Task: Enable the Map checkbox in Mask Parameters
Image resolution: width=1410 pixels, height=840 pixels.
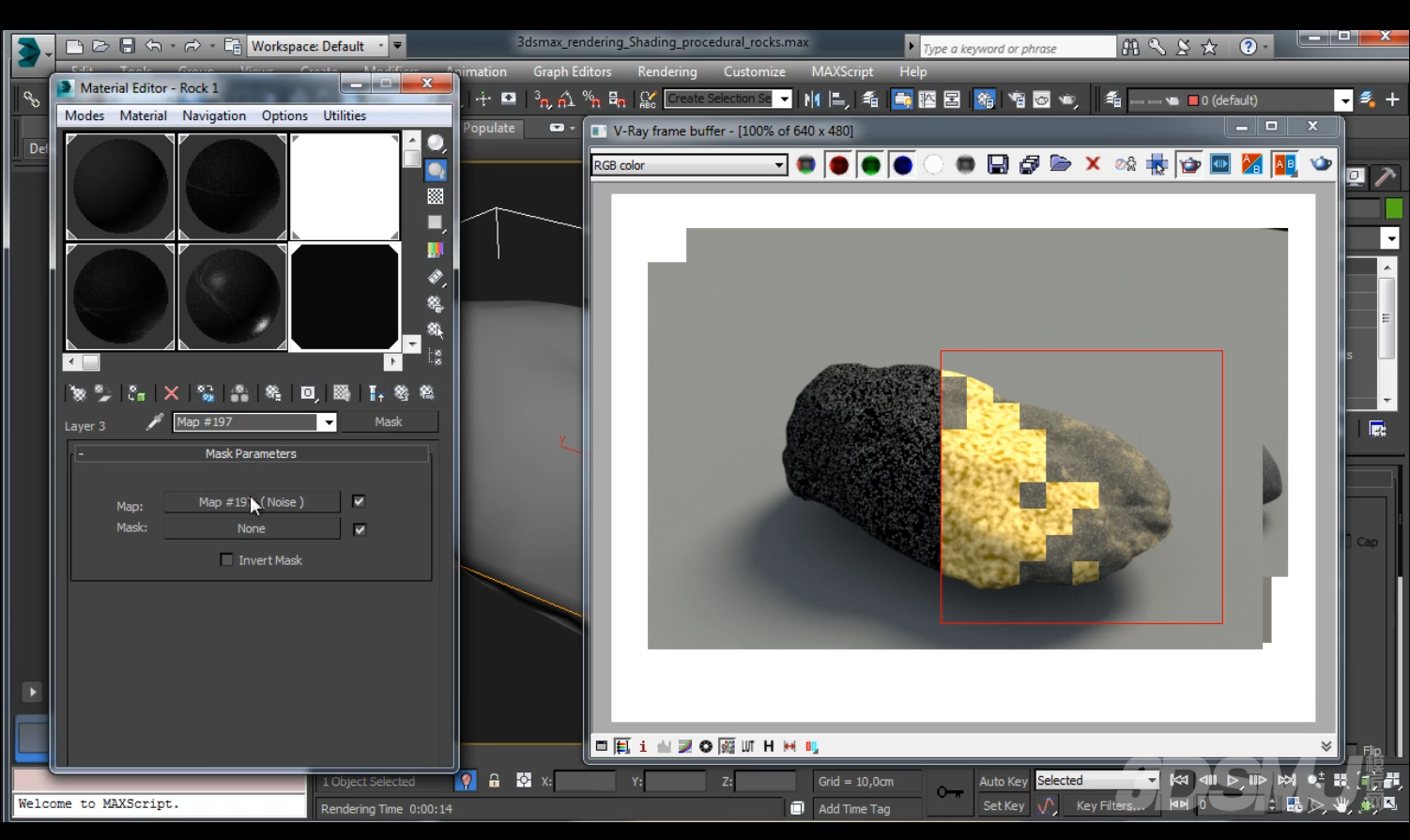Action: [x=359, y=501]
